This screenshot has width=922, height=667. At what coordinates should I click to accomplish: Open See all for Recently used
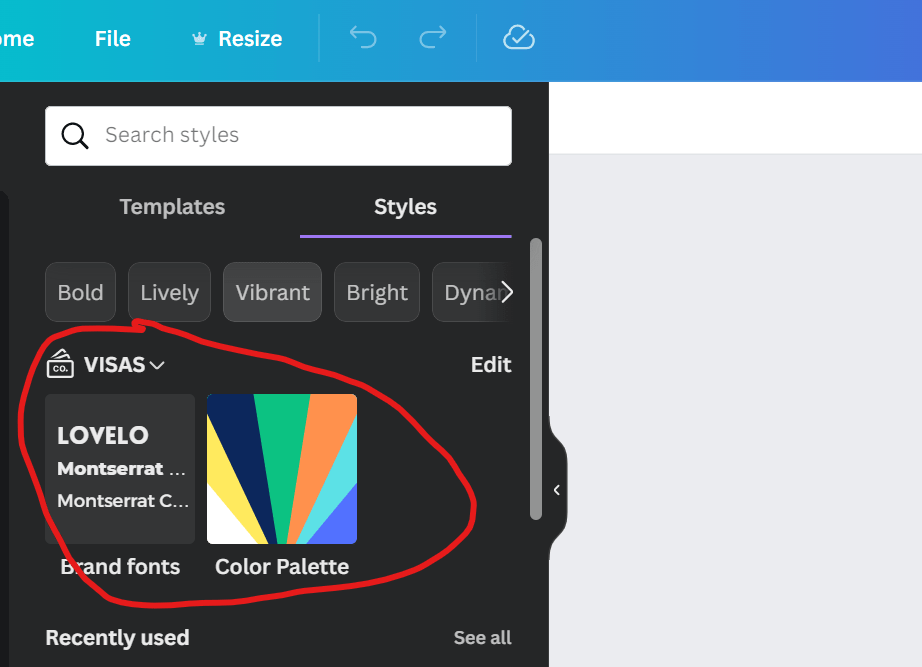[x=482, y=638]
